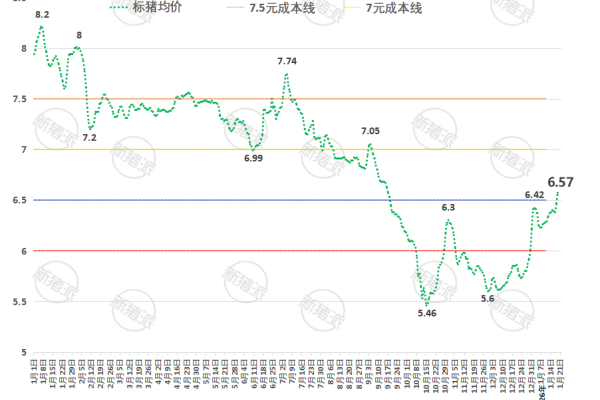
Task: Select the bold 6.57 latest price label
Action: tap(561, 181)
